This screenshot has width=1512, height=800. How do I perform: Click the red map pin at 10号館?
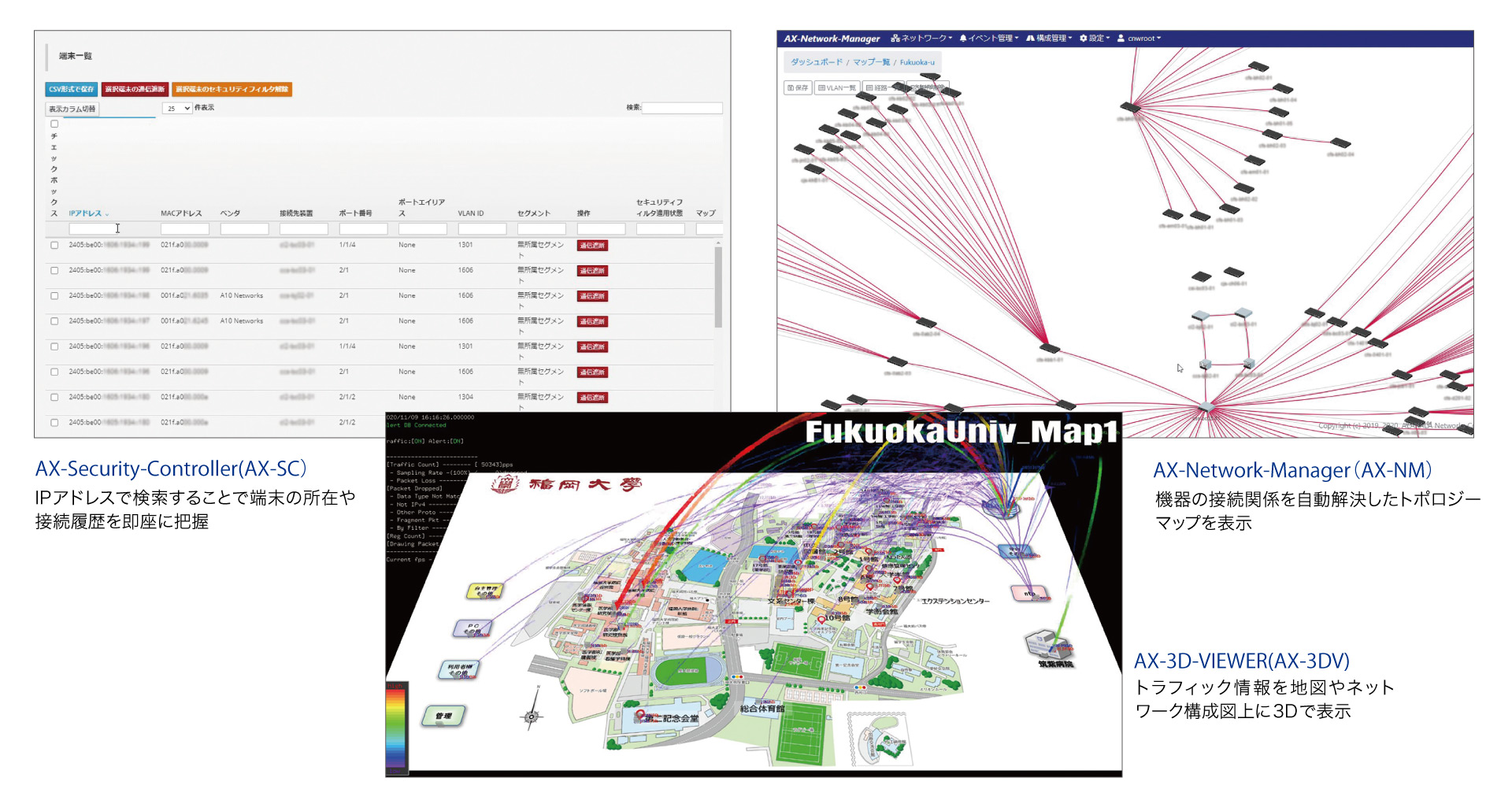(821, 620)
